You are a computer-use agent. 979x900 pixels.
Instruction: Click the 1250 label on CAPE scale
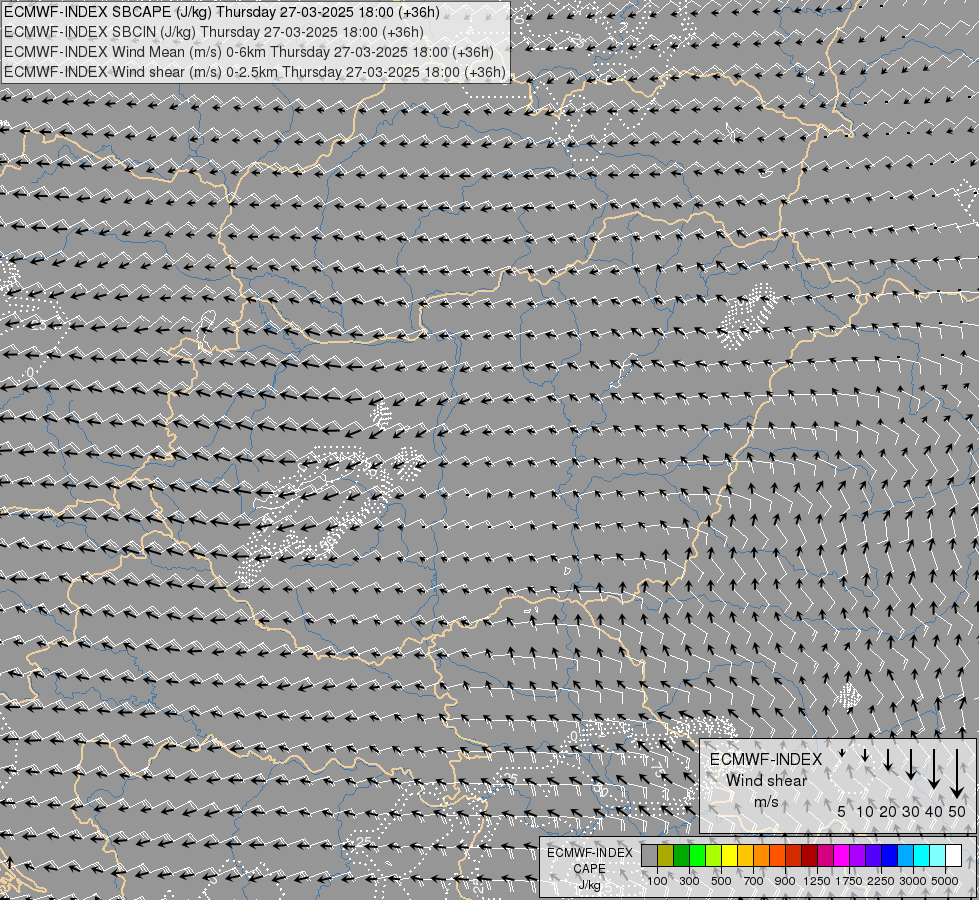pos(817,881)
